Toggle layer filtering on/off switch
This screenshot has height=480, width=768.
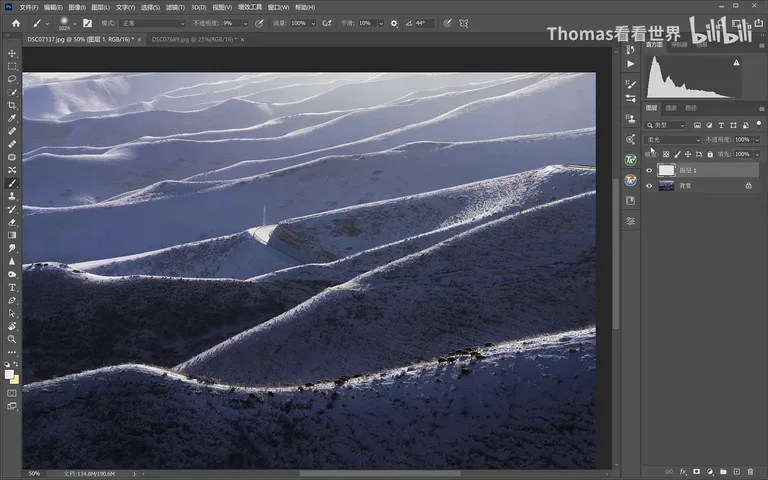(x=759, y=124)
